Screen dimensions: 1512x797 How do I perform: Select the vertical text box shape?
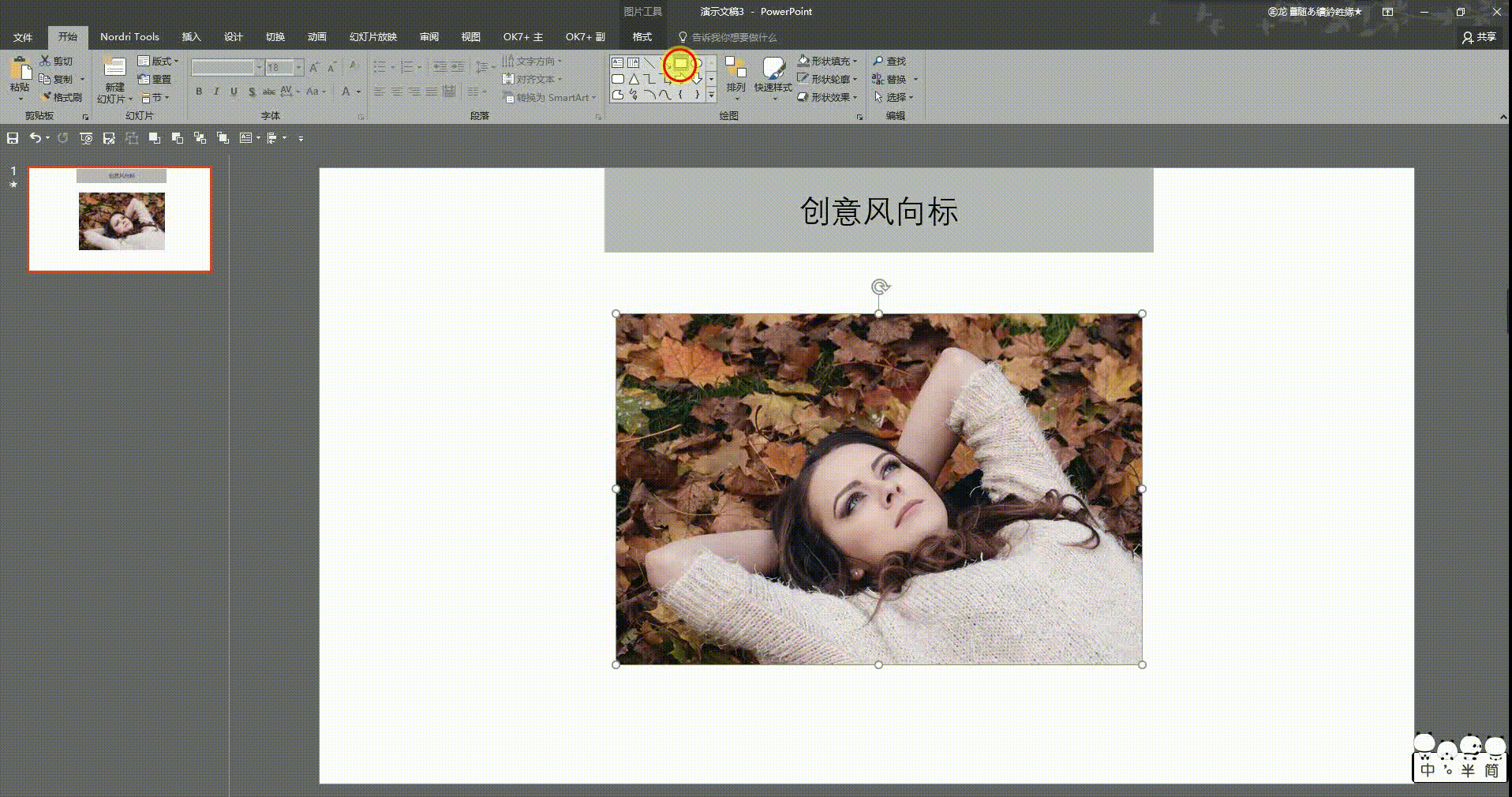click(633, 62)
